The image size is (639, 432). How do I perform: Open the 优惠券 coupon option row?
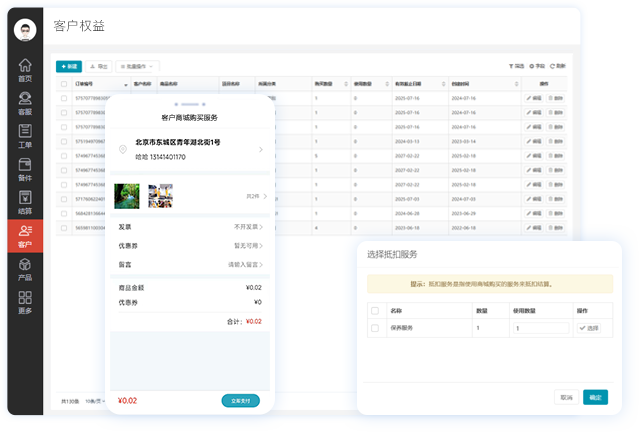point(190,246)
